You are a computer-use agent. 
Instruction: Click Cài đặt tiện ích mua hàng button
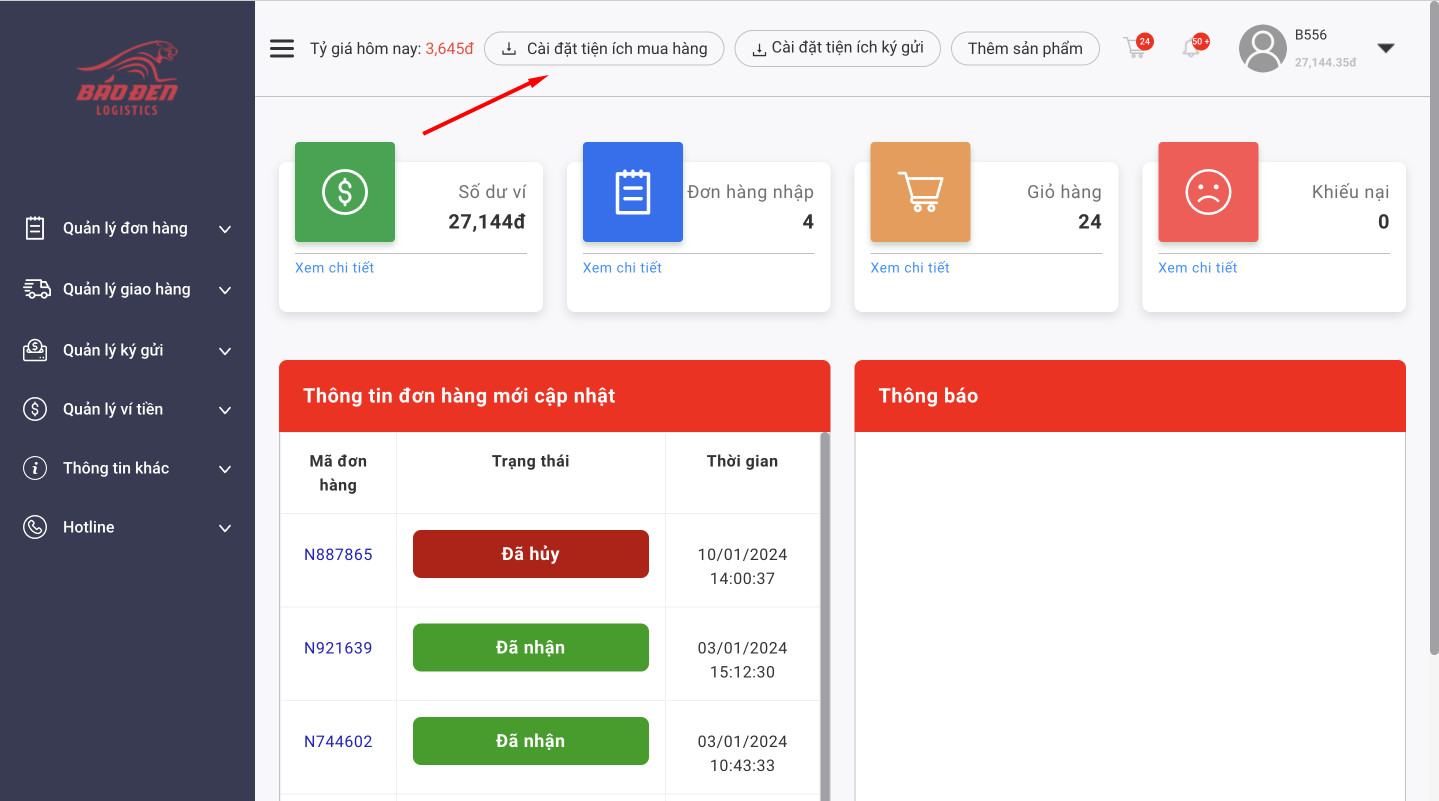pyautogui.click(x=604, y=48)
